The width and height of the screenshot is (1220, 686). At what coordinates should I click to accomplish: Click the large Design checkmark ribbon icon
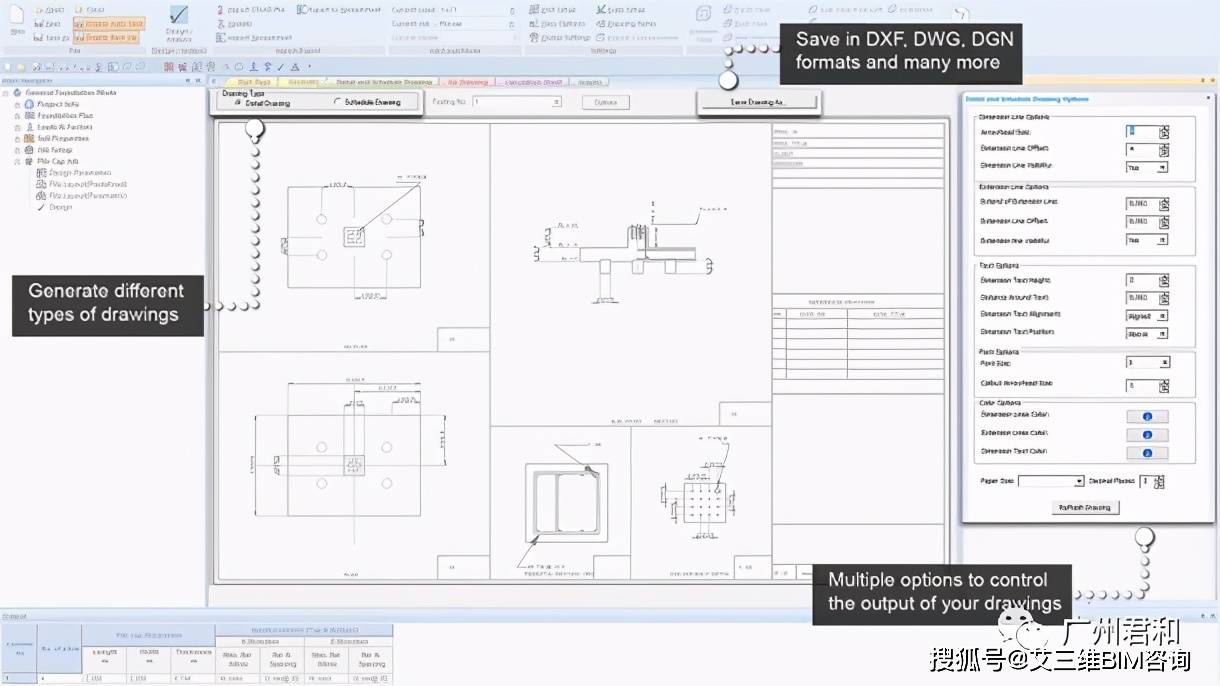[x=178, y=16]
